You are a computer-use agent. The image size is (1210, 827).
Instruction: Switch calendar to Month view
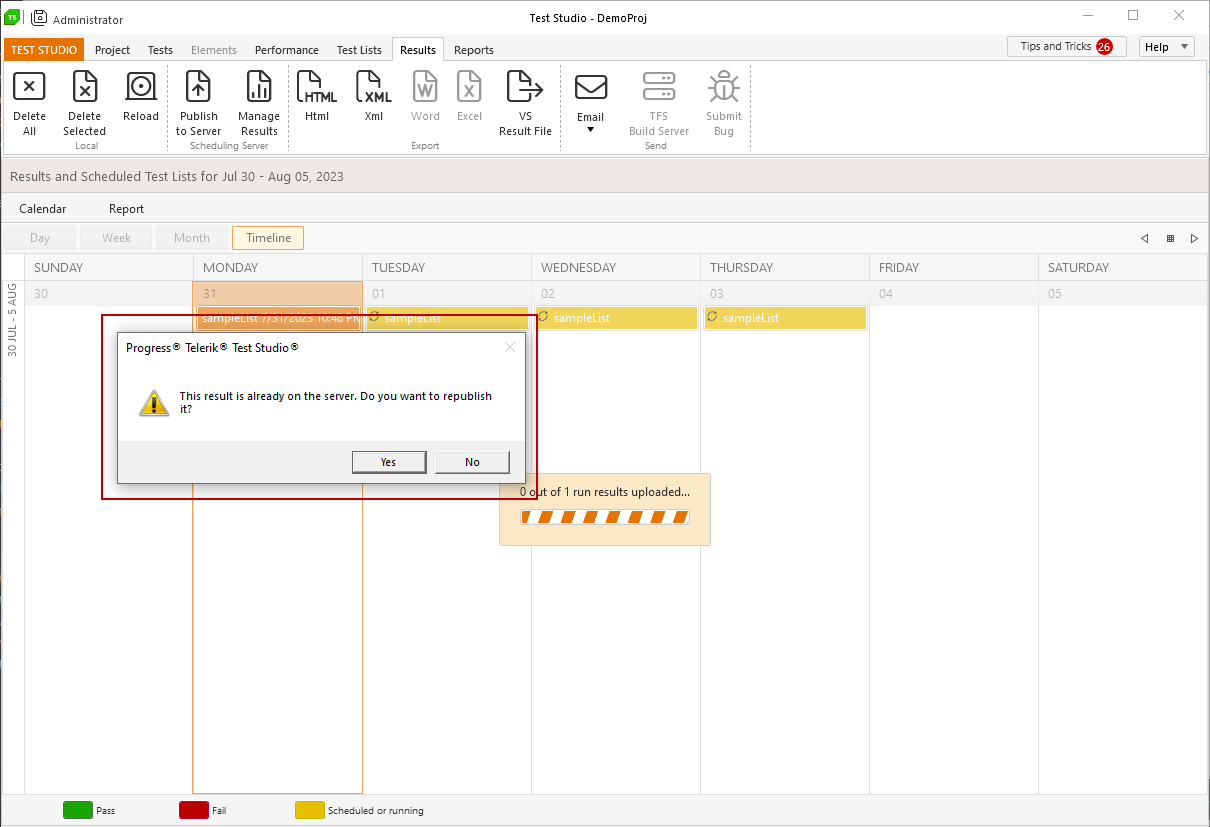click(192, 238)
